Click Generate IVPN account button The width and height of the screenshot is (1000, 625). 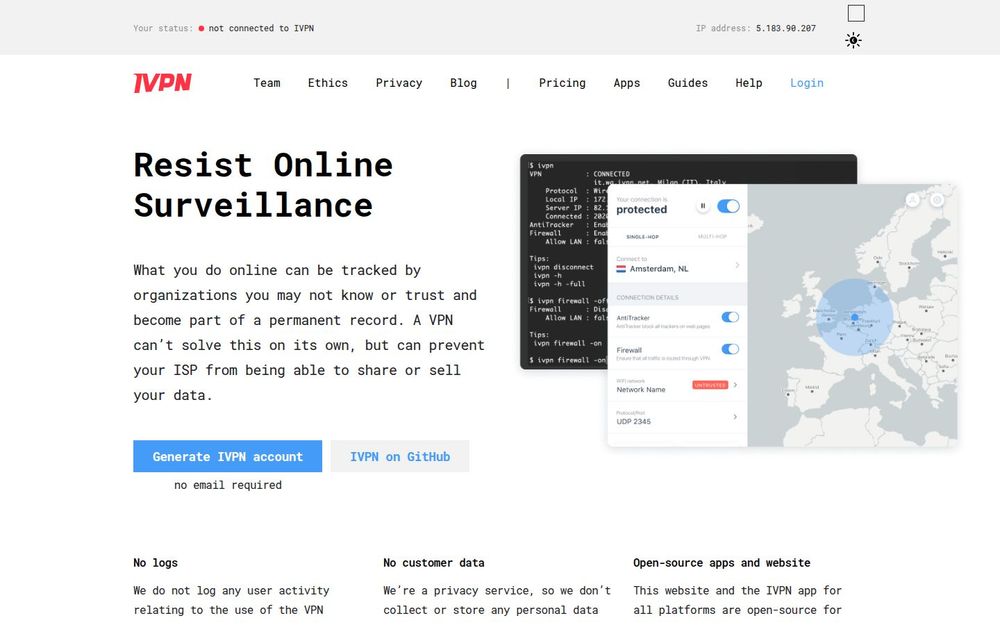[x=228, y=456]
